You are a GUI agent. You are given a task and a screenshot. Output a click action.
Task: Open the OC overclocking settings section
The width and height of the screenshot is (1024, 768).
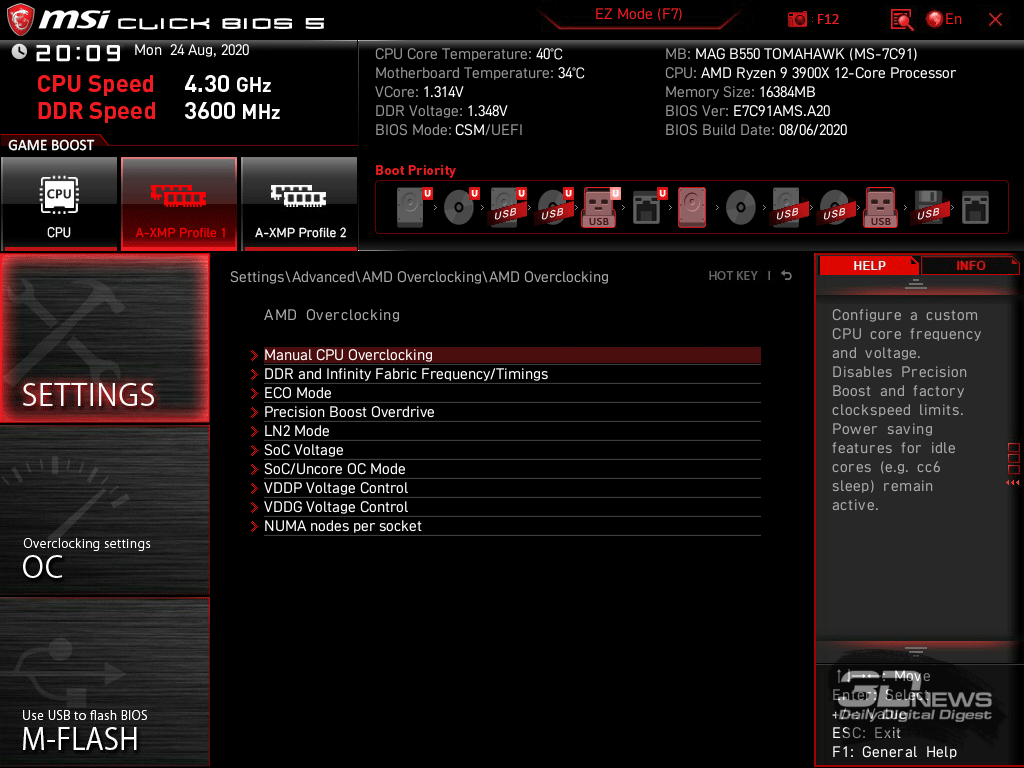point(104,511)
